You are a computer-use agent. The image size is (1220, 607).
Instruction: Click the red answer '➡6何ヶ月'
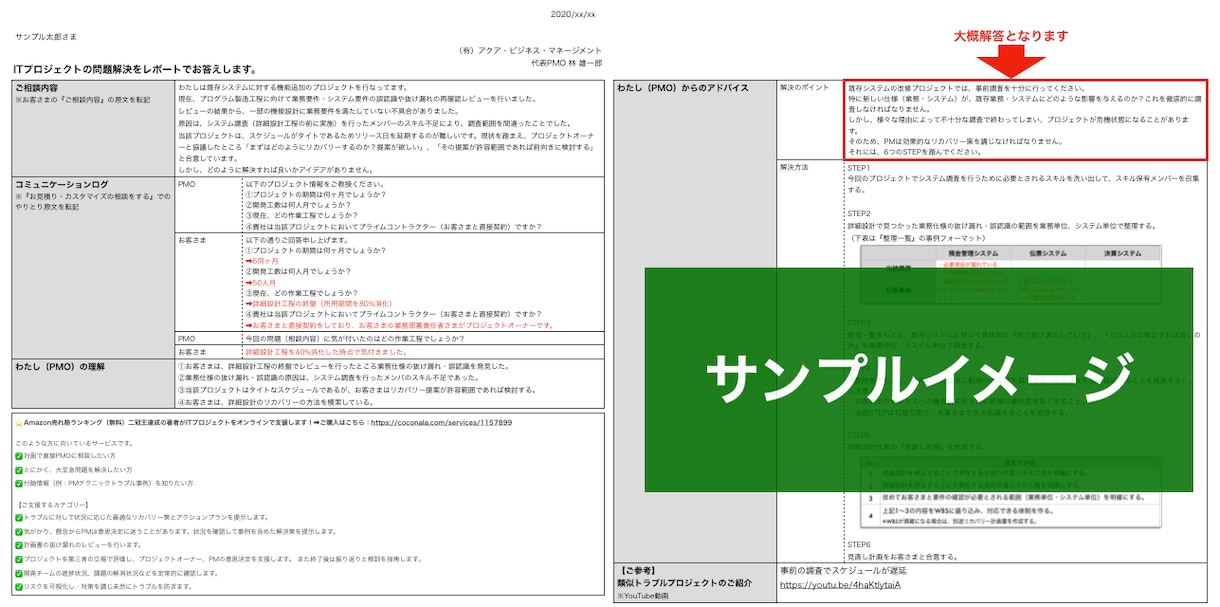[x=262, y=260]
